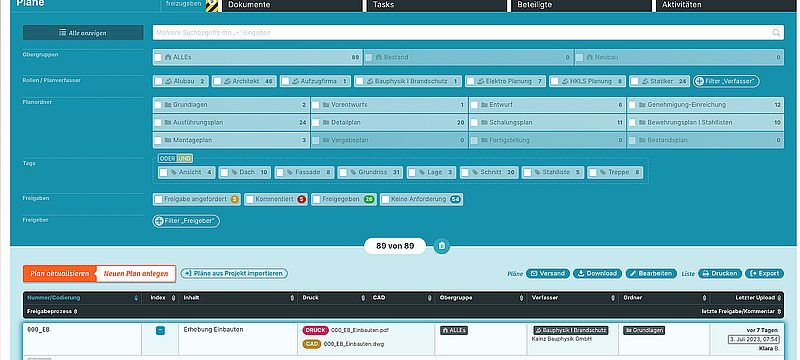Click the Drucken printer button
This screenshot has width=800, height=360.
(720, 273)
